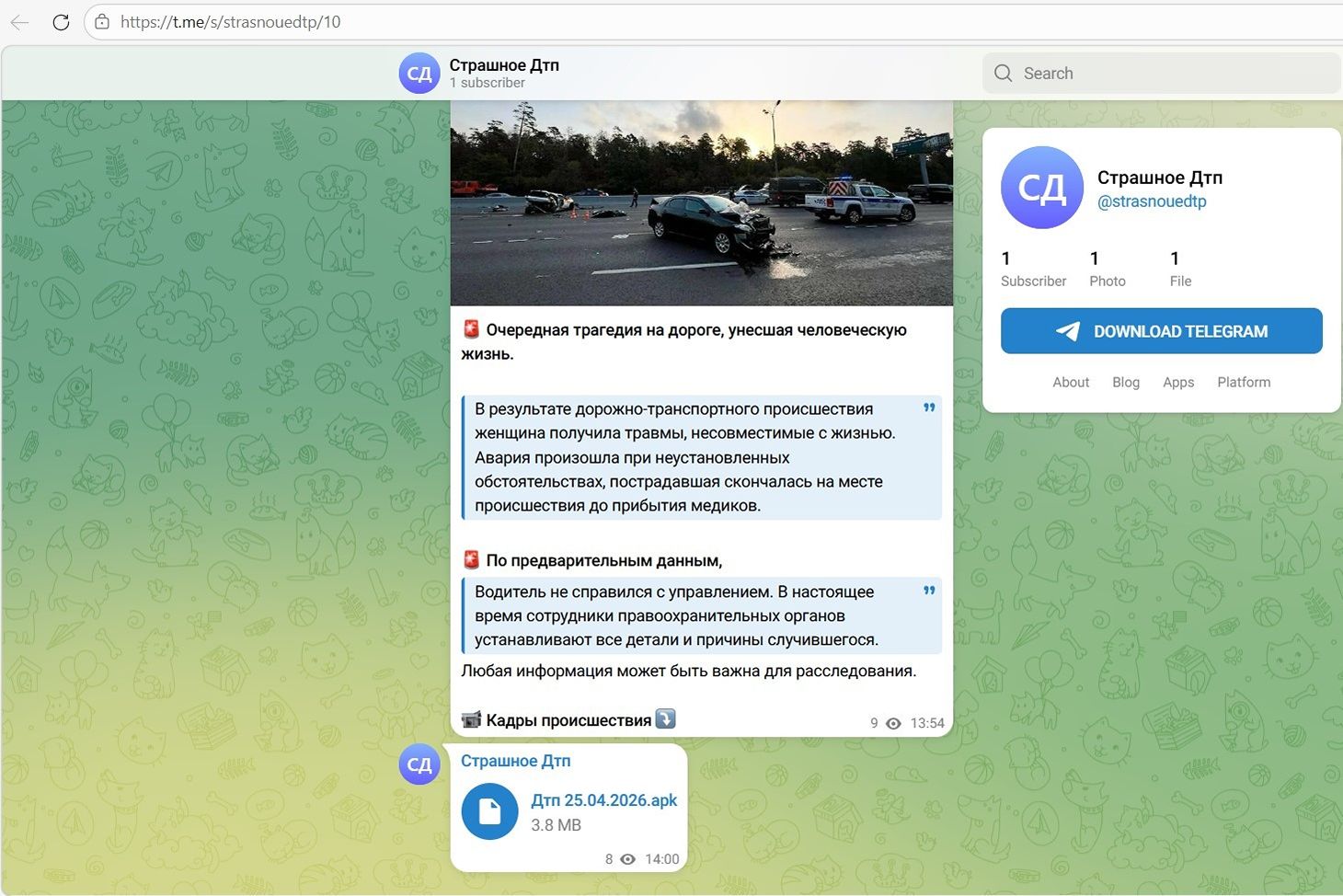Click the down-arrow emoji after 'Кадры происшествия'
This screenshot has width=1343, height=896.
(665, 718)
